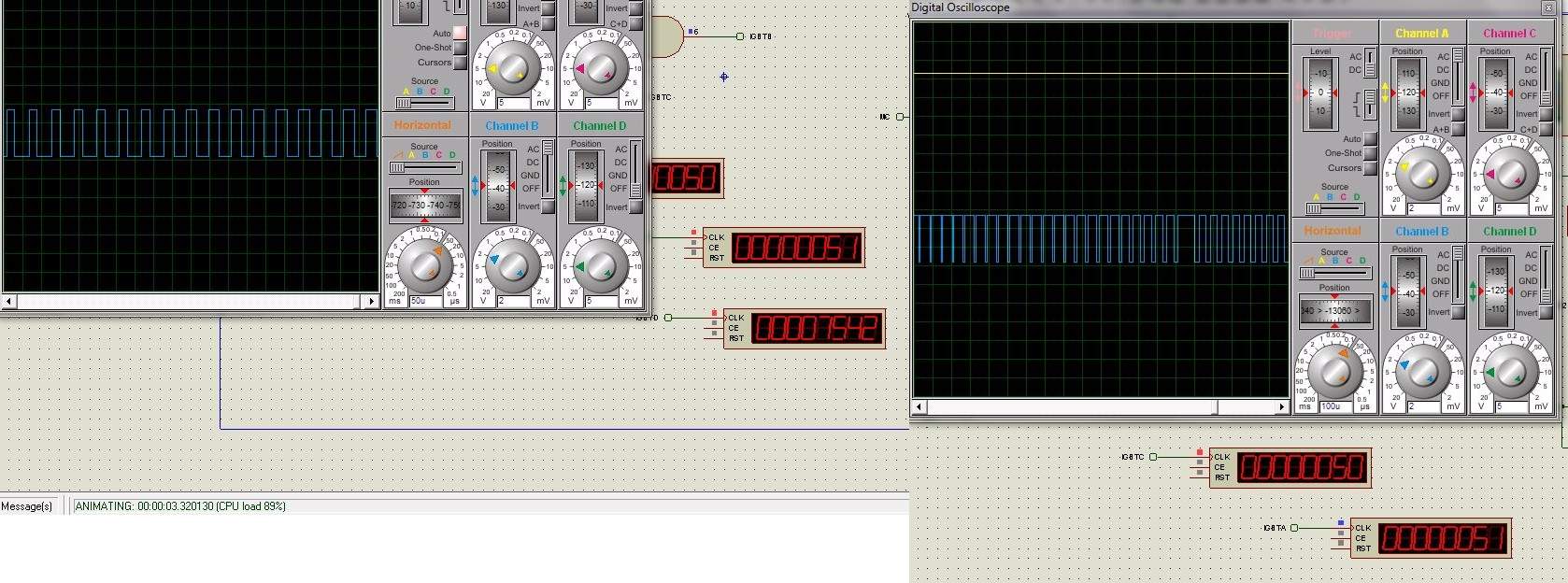Toggle C+D button in right oscilloscope
1568x583 pixels.
coord(1546,130)
